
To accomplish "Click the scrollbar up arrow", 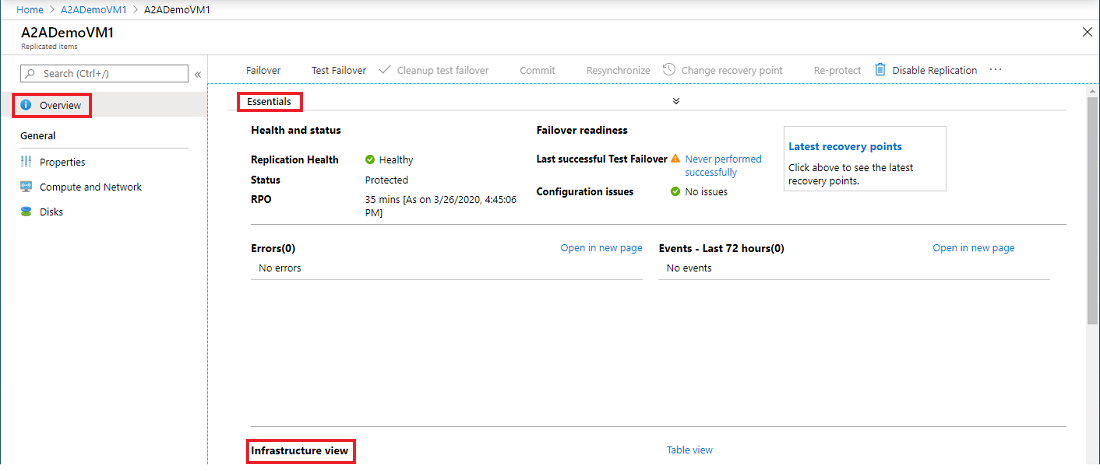I will 1093,91.
